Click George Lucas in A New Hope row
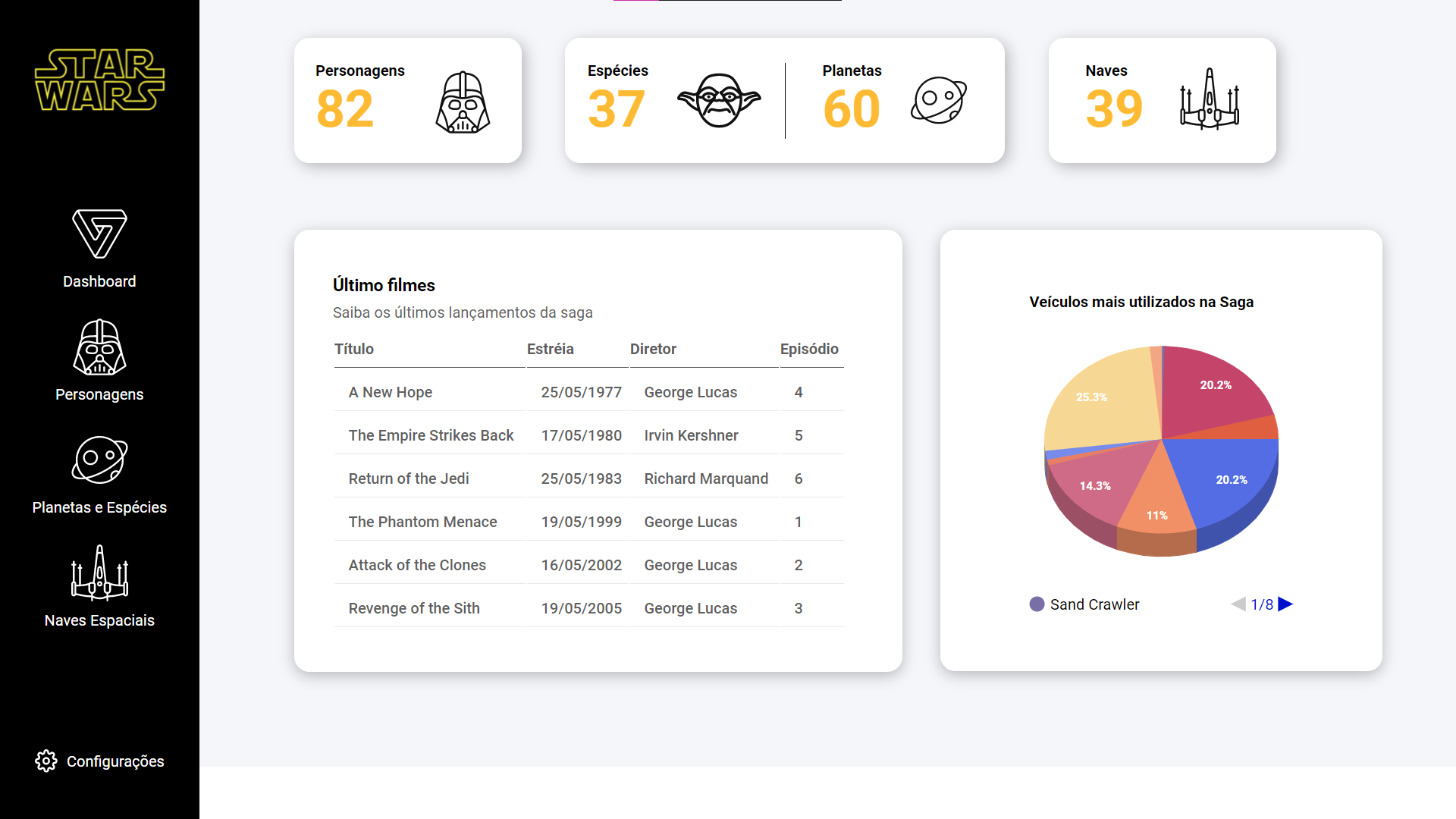This screenshot has width=1456, height=819. (x=691, y=392)
